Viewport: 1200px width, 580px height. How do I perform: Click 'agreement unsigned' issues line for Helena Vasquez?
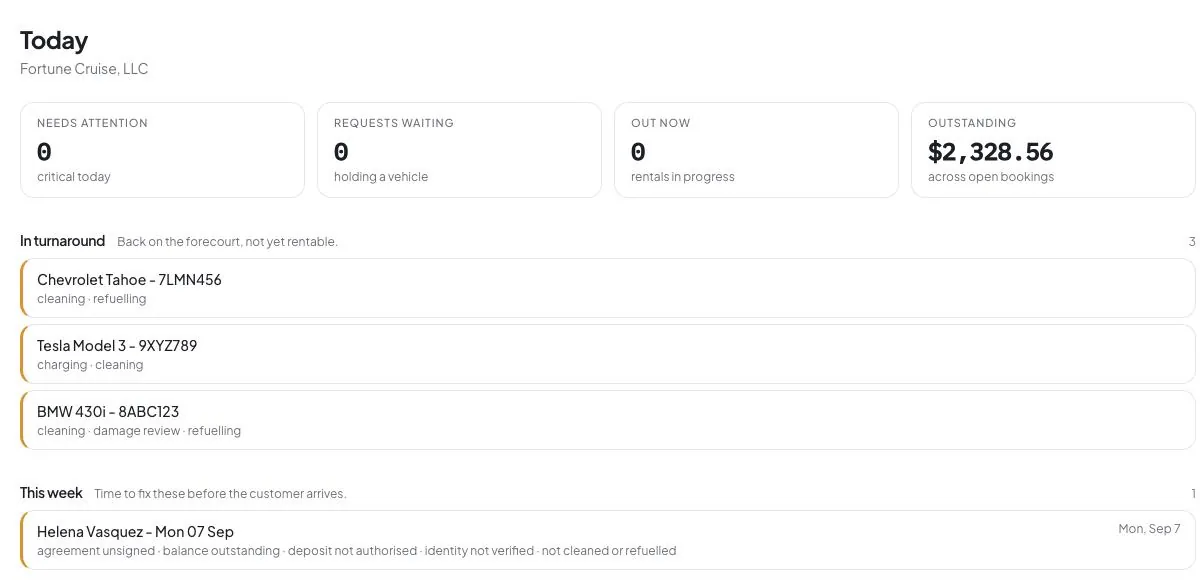click(x=356, y=551)
